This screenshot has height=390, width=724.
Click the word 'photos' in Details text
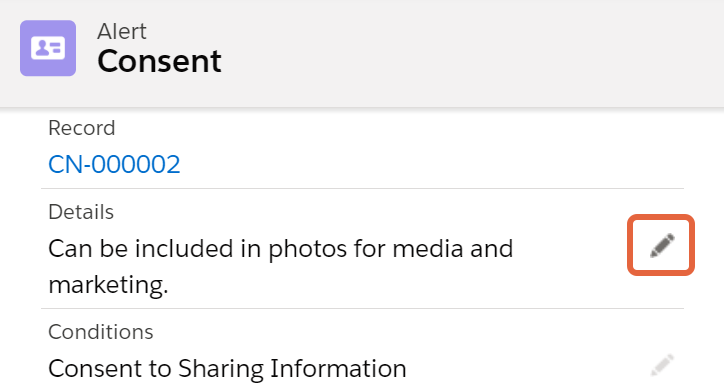point(308,249)
